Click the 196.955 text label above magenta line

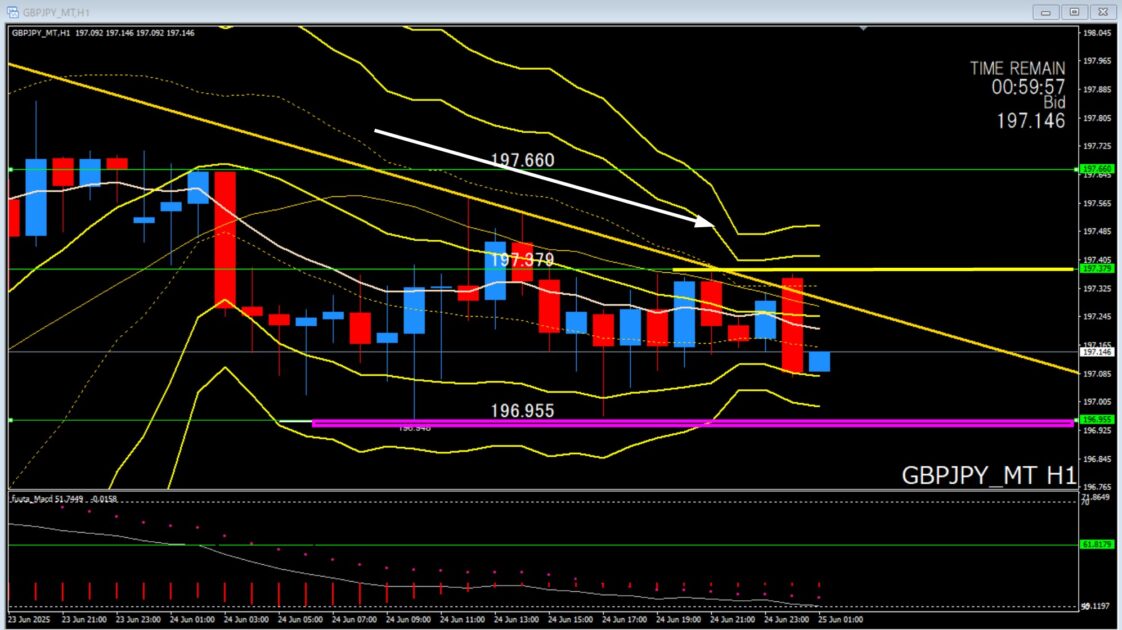(521, 410)
